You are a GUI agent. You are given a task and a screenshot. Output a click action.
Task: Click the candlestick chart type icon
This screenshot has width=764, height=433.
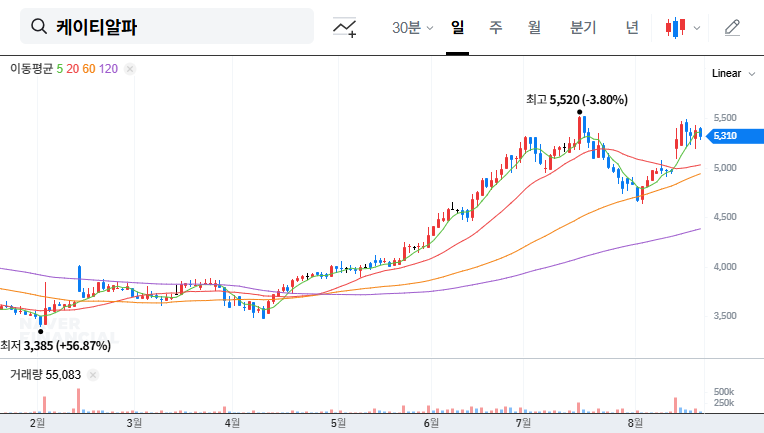[x=676, y=27]
